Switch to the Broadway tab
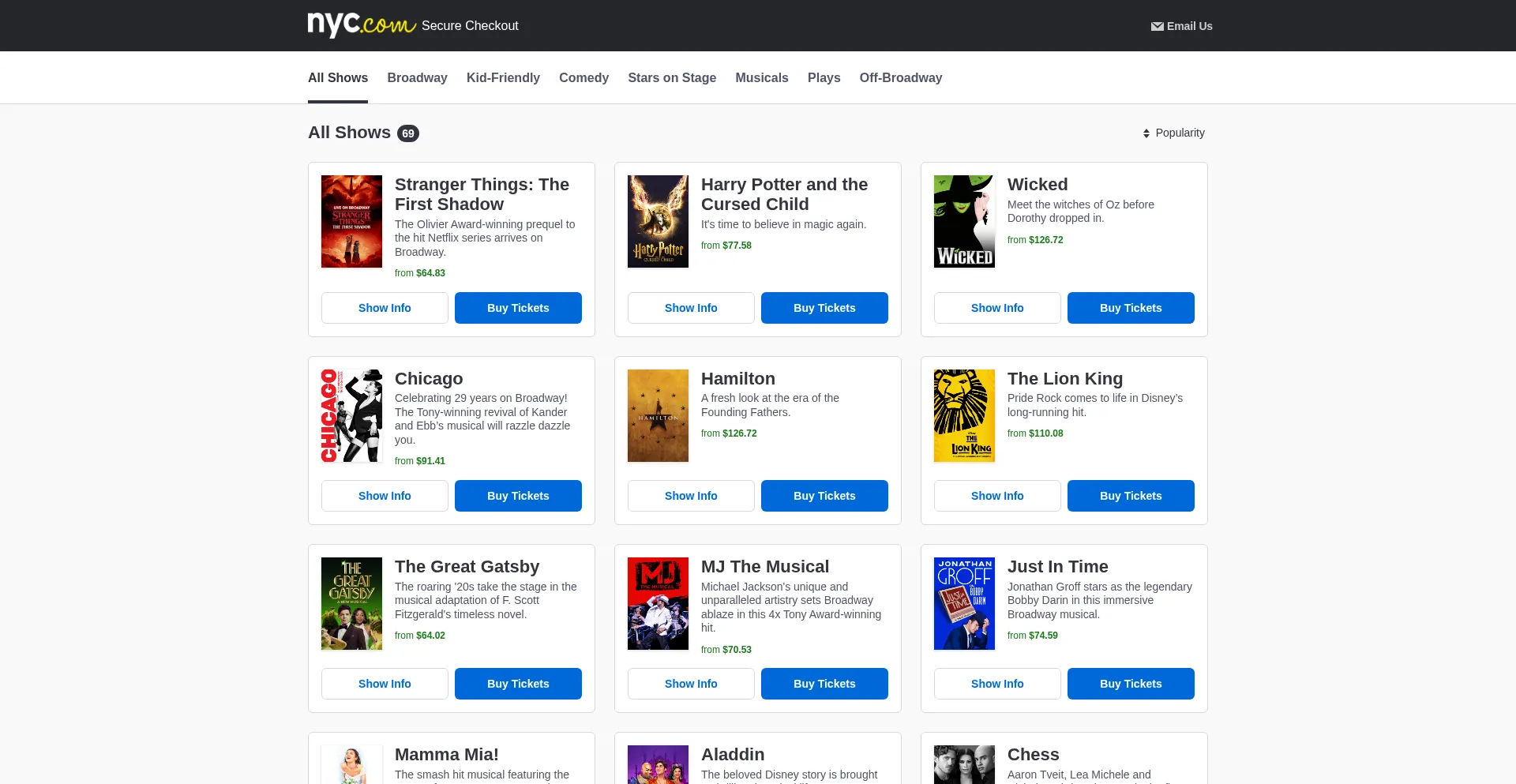The width and height of the screenshot is (1516, 784). click(417, 77)
